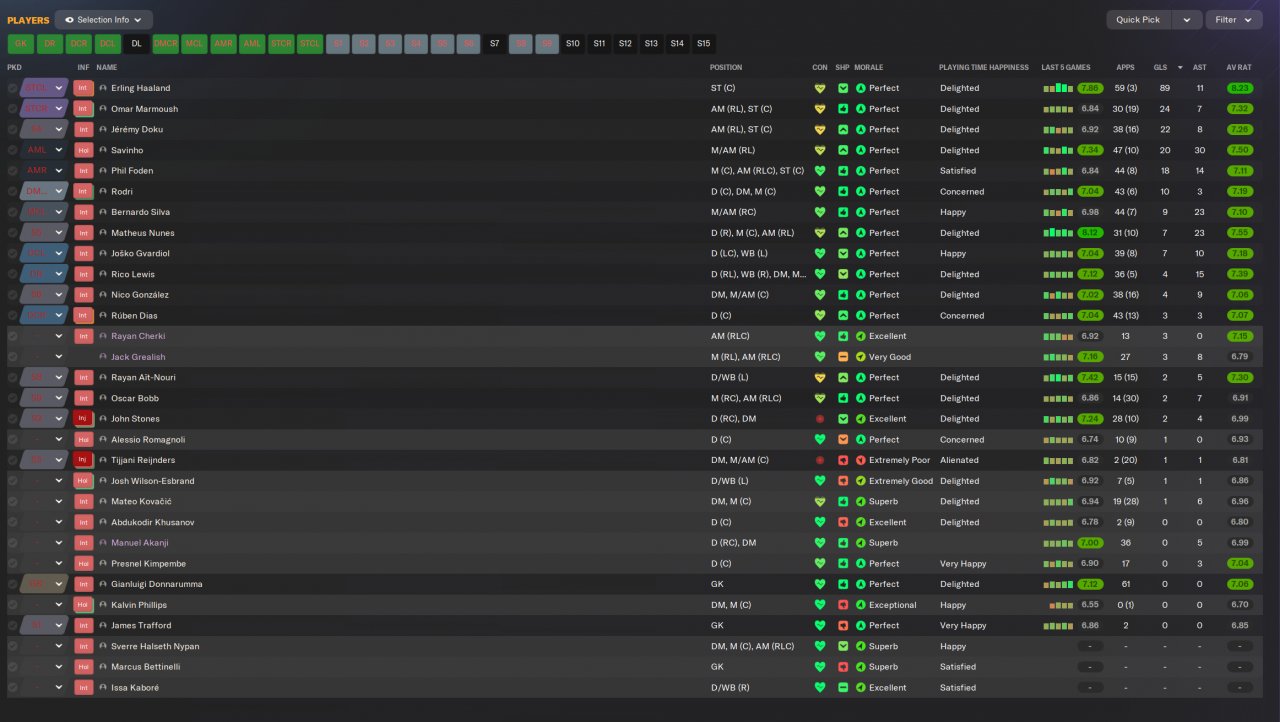
Task: Open the Filter dropdown
Action: (1234, 20)
